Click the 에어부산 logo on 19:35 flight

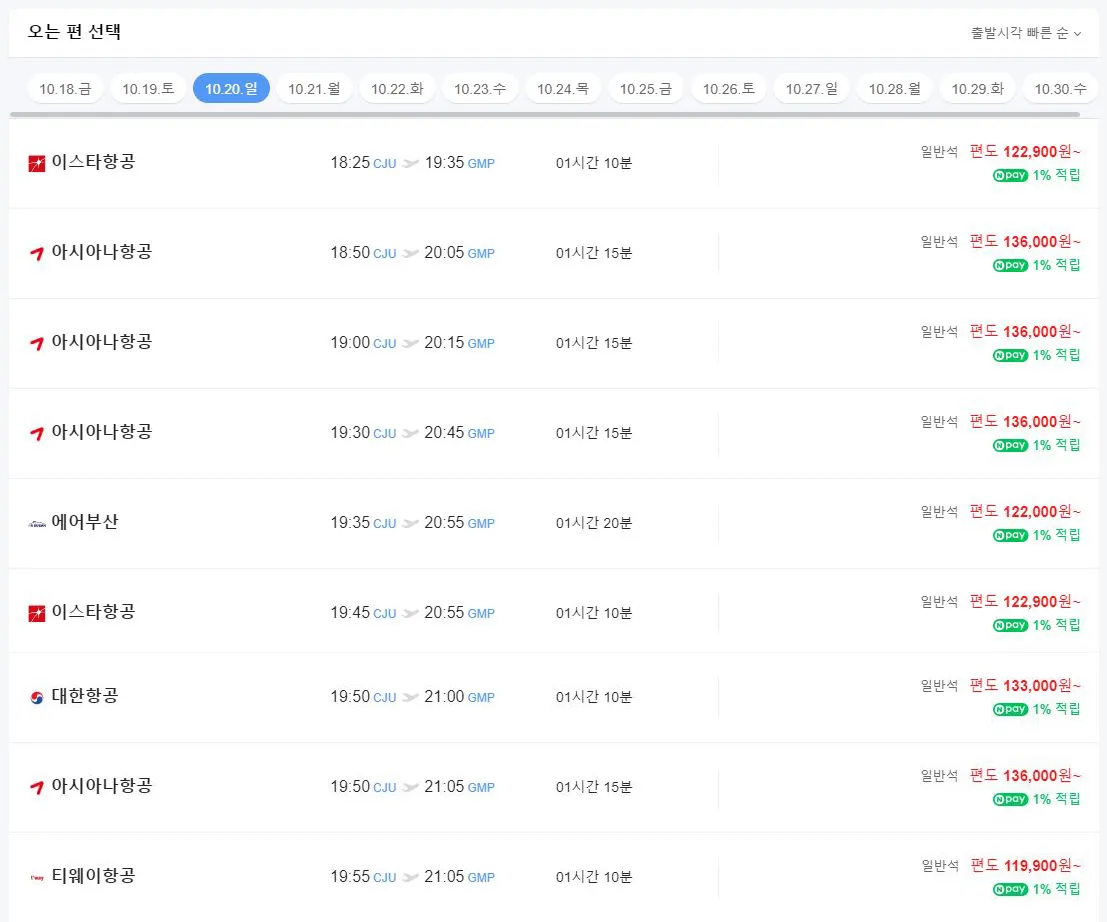(37, 523)
